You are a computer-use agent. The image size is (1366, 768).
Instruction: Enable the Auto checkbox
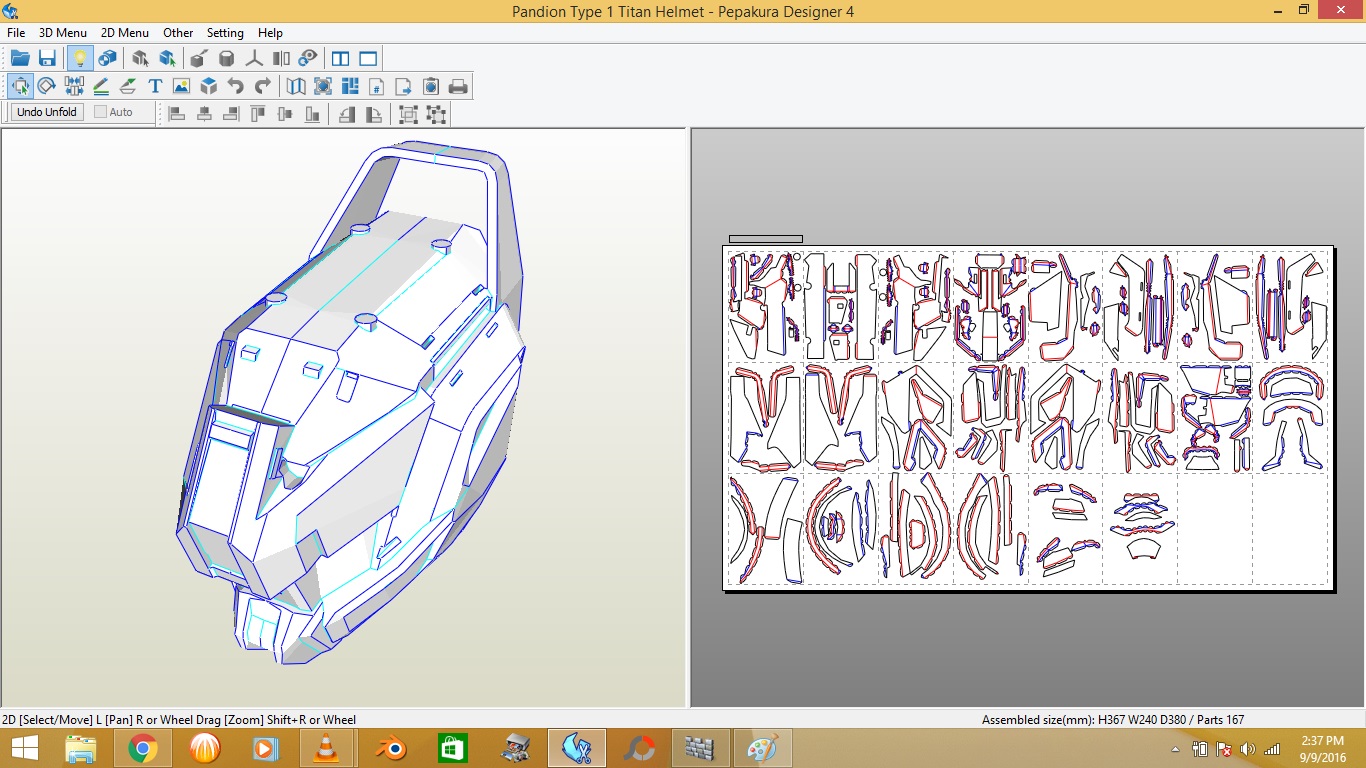click(x=101, y=112)
